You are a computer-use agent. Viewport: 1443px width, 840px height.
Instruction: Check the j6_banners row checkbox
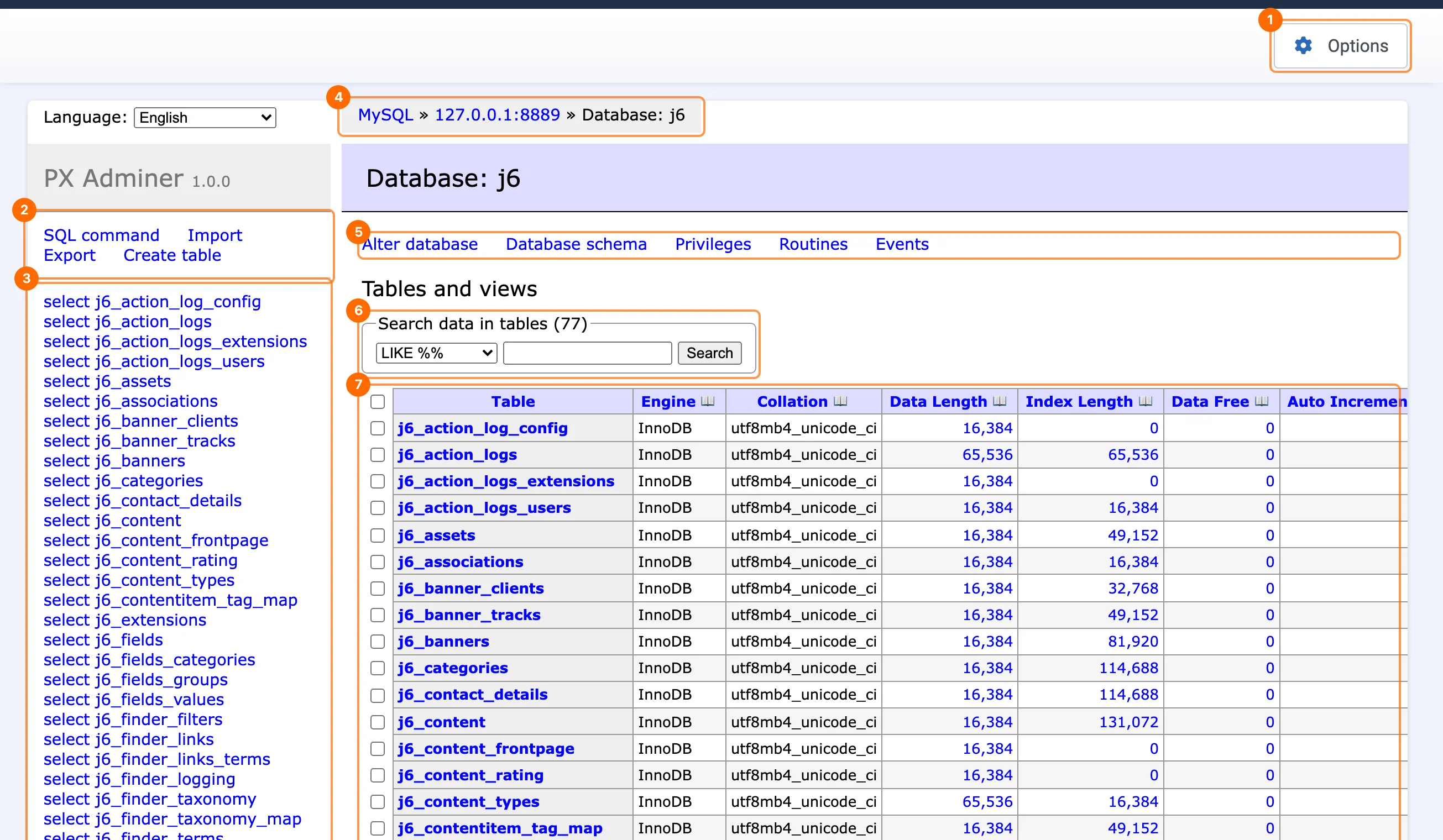coord(378,642)
